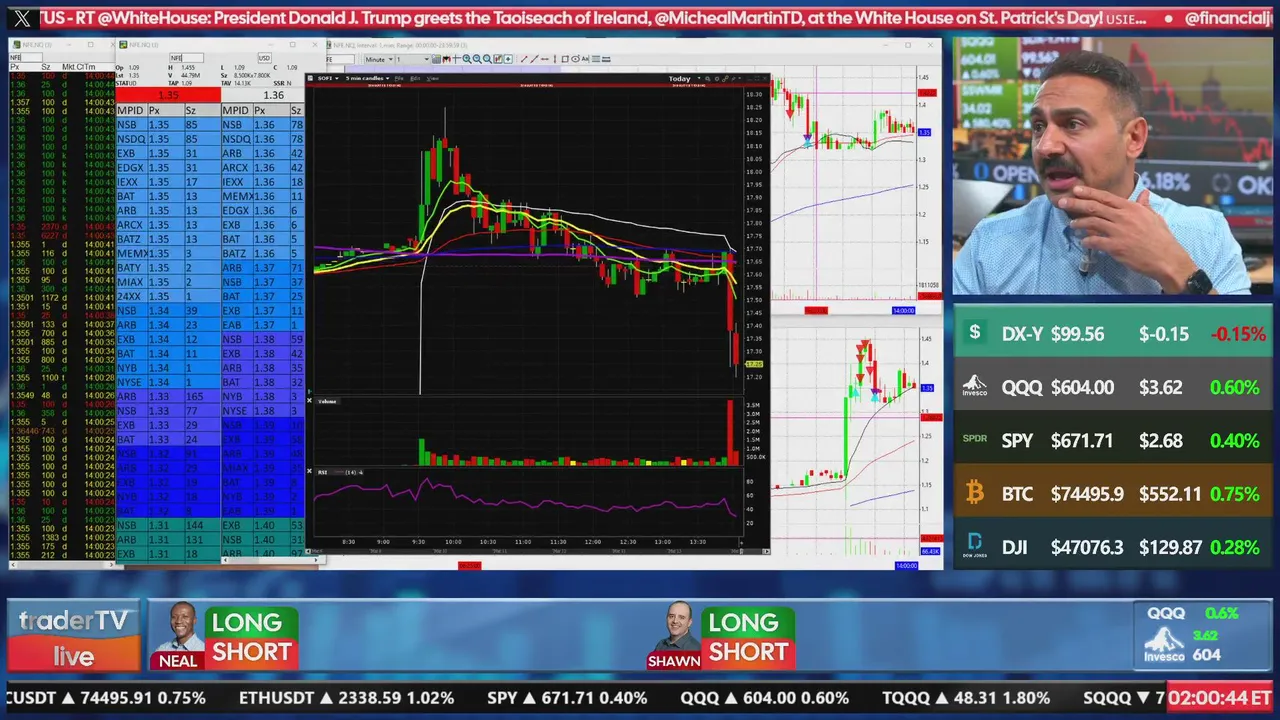Click the last horizontal lines icon in toolbar
The image size is (1280, 720).
click(606, 59)
